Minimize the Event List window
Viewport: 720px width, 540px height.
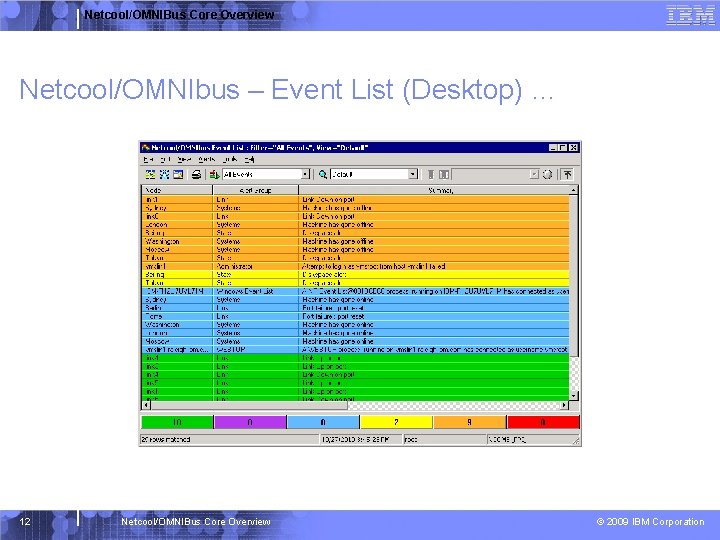tap(553, 147)
